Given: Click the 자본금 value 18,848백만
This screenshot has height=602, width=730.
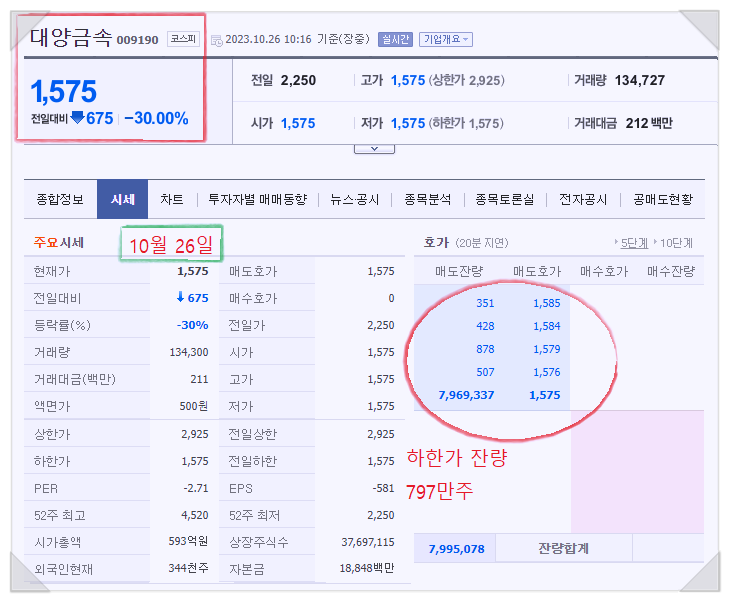Looking at the screenshot, I should [x=366, y=568].
